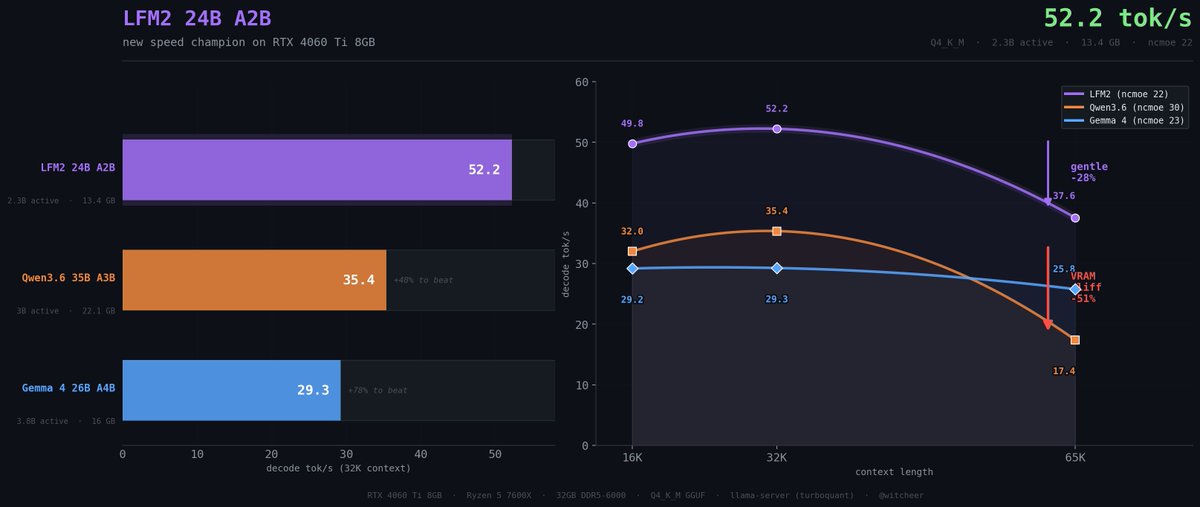This screenshot has height=507, width=1200.
Task: Click the 52.2 label above LFM2 line peak
Action: click(x=777, y=108)
